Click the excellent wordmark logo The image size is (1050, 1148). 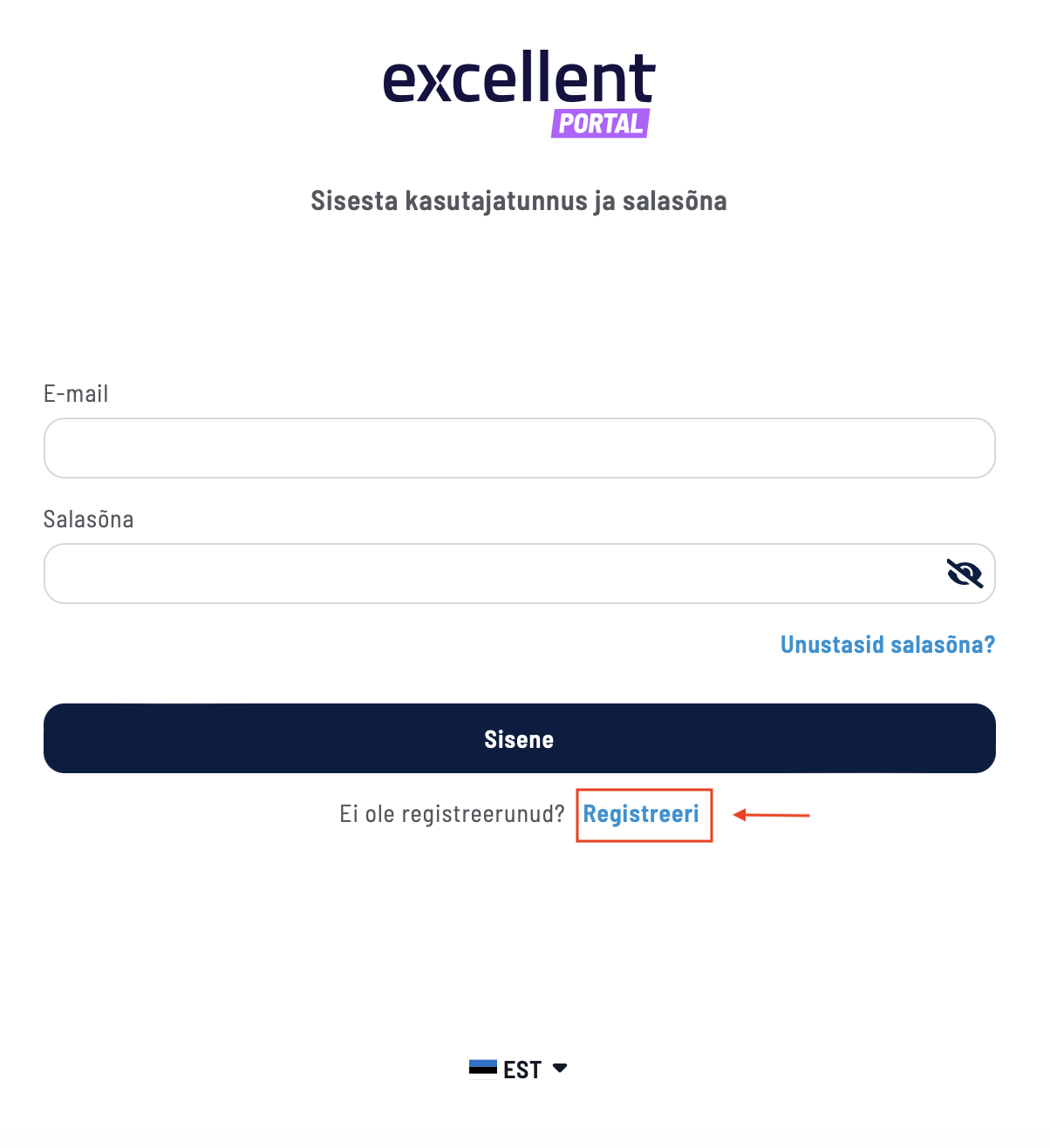pyautogui.click(x=519, y=78)
